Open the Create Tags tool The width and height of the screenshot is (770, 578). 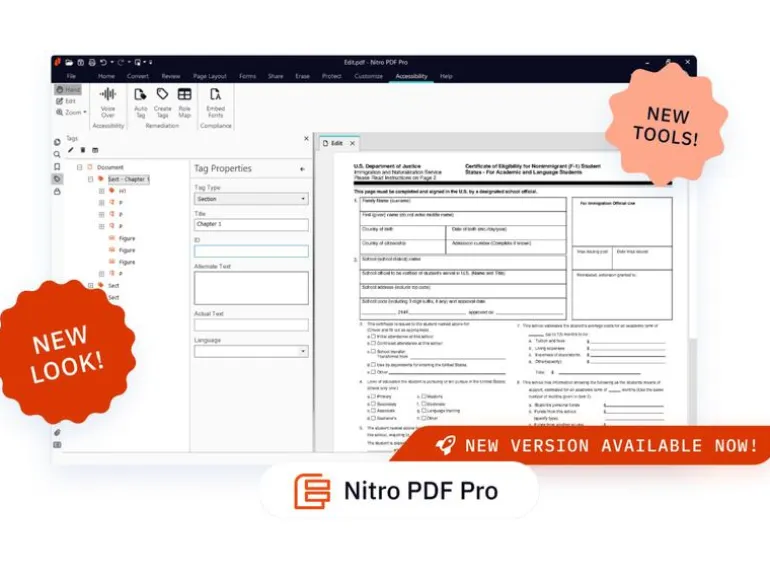pos(163,103)
